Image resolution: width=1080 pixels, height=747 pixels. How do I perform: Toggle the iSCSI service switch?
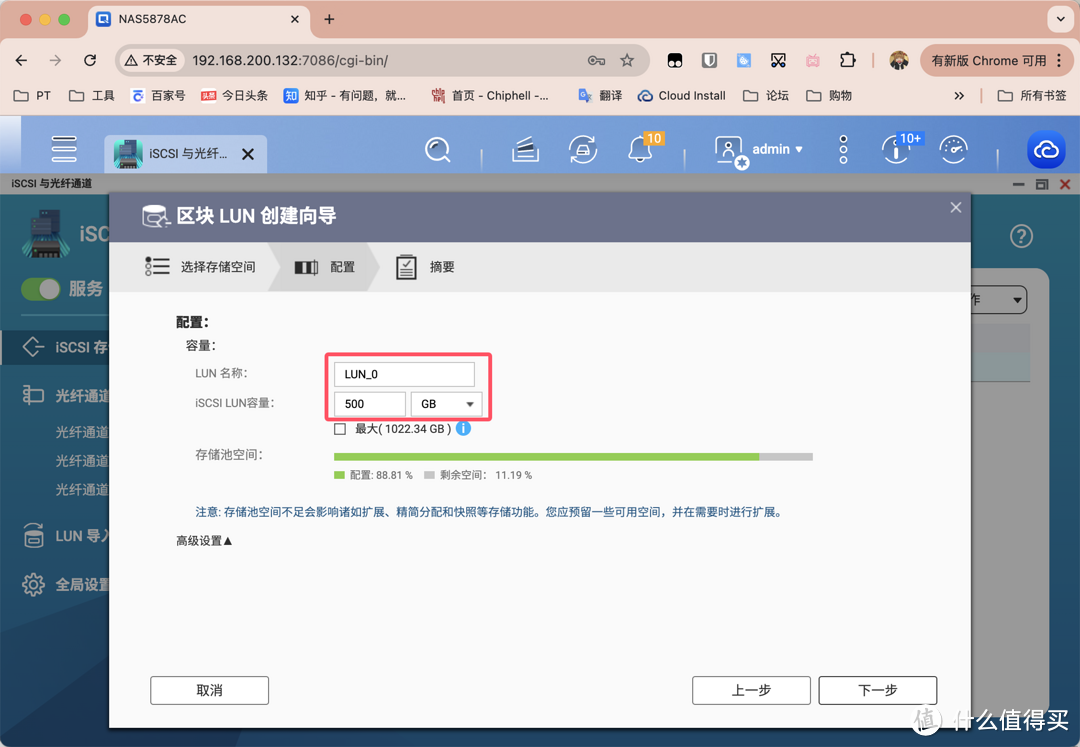41,288
